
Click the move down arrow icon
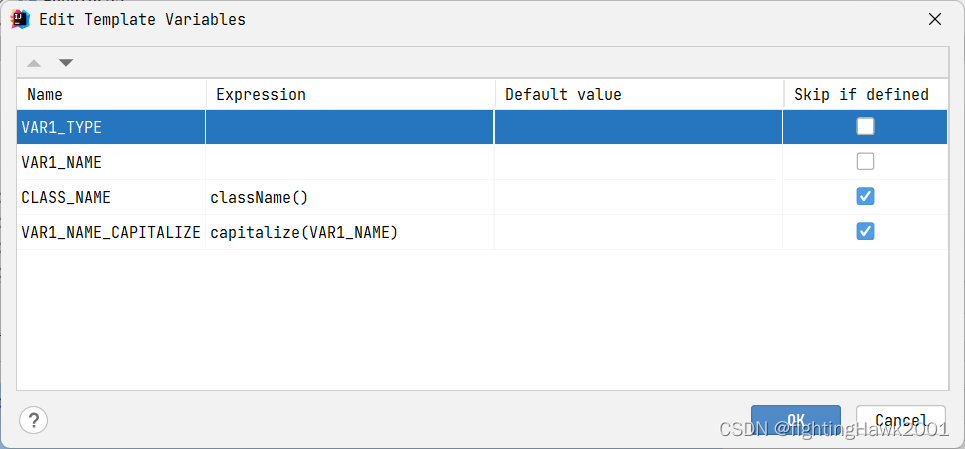point(66,63)
